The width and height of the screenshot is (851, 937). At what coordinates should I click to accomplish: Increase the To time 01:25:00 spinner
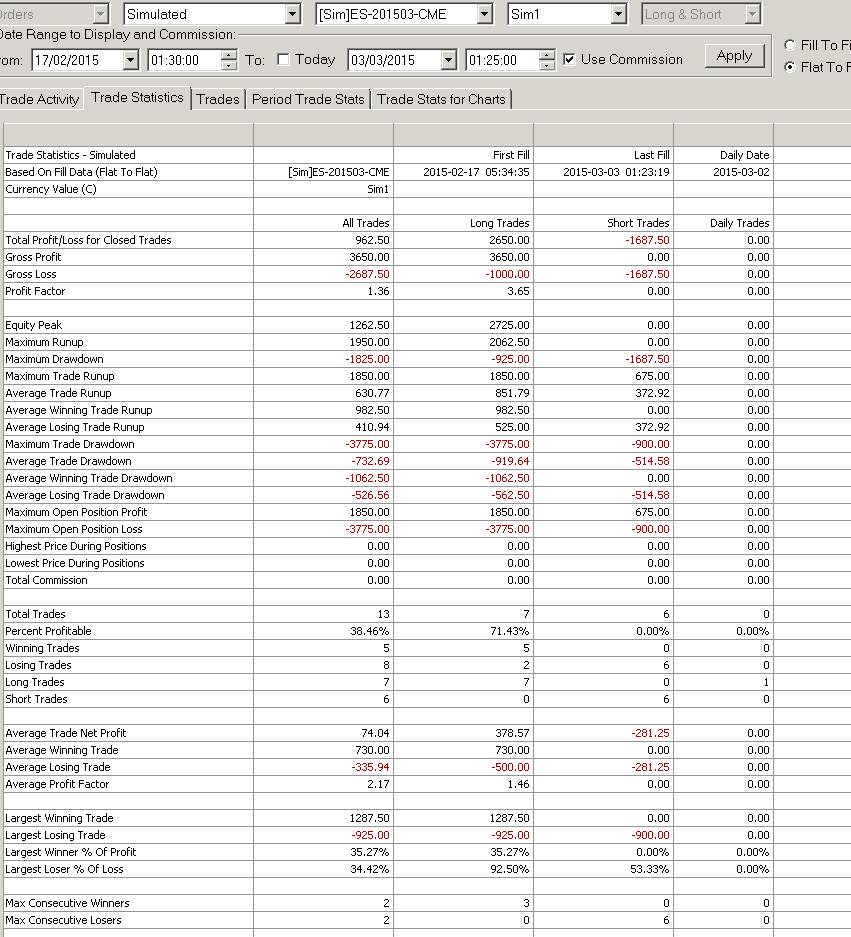(546, 55)
